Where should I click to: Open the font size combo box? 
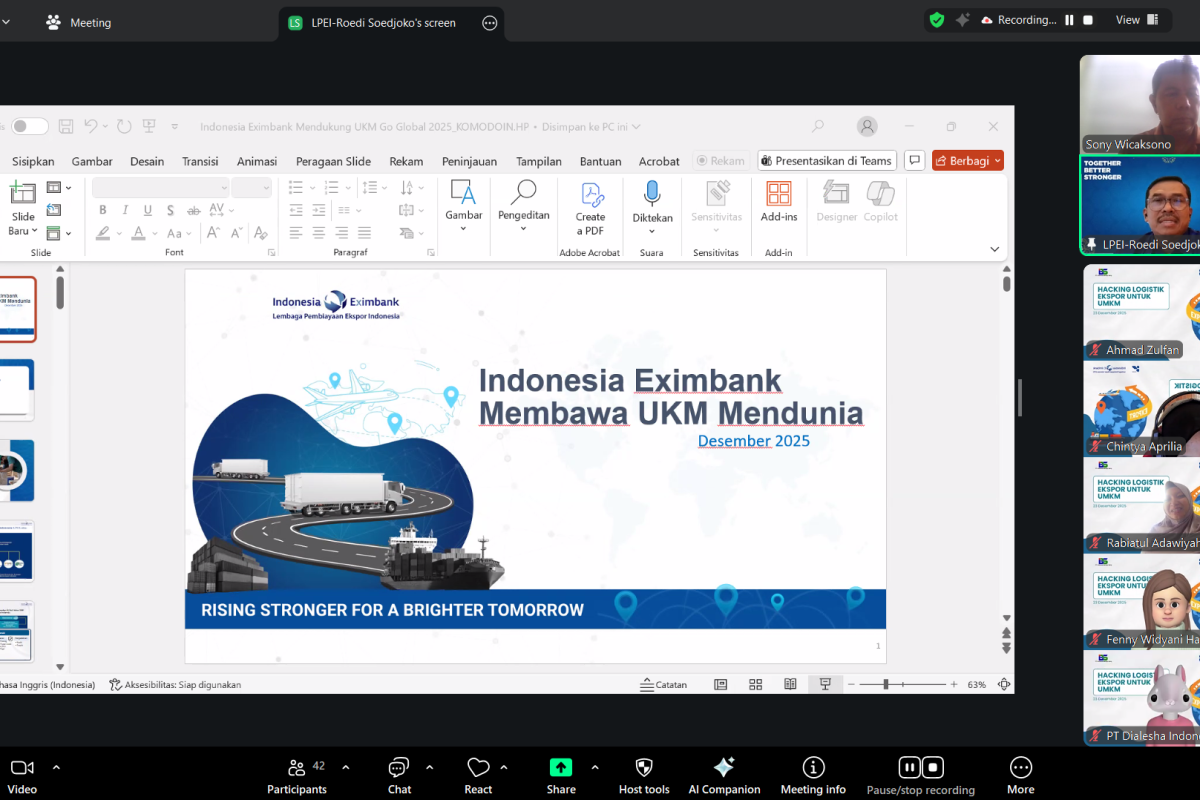click(x=252, y=188)
